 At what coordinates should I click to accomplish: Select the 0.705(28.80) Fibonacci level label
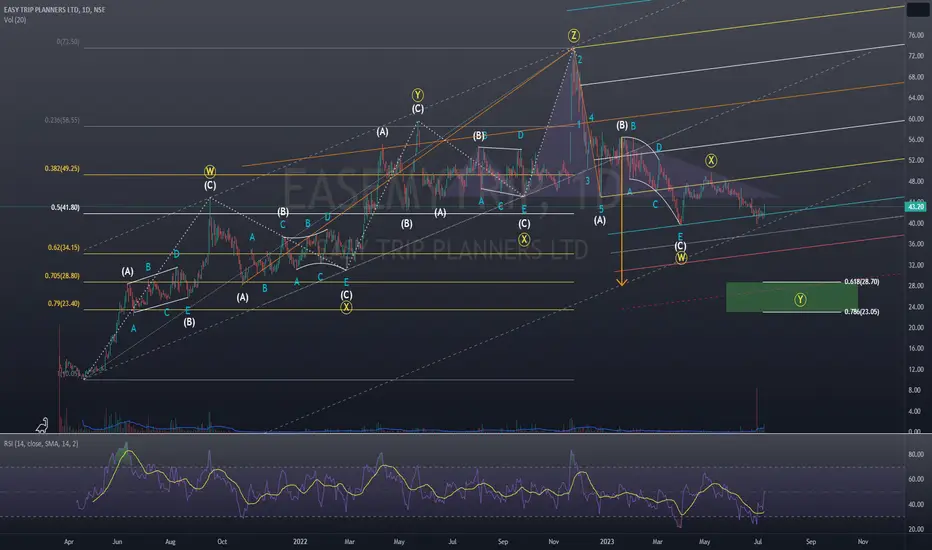tap(62, 276)
